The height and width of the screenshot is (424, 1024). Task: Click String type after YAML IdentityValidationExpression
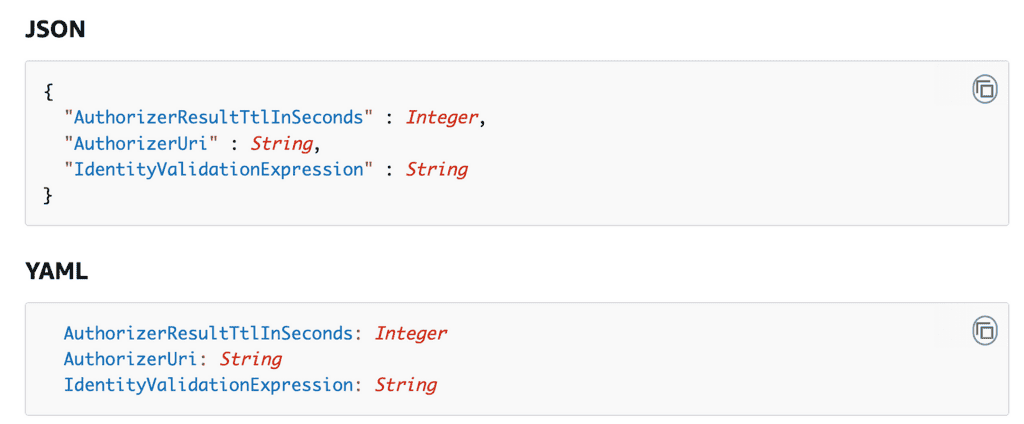click(x=405, y=385)
